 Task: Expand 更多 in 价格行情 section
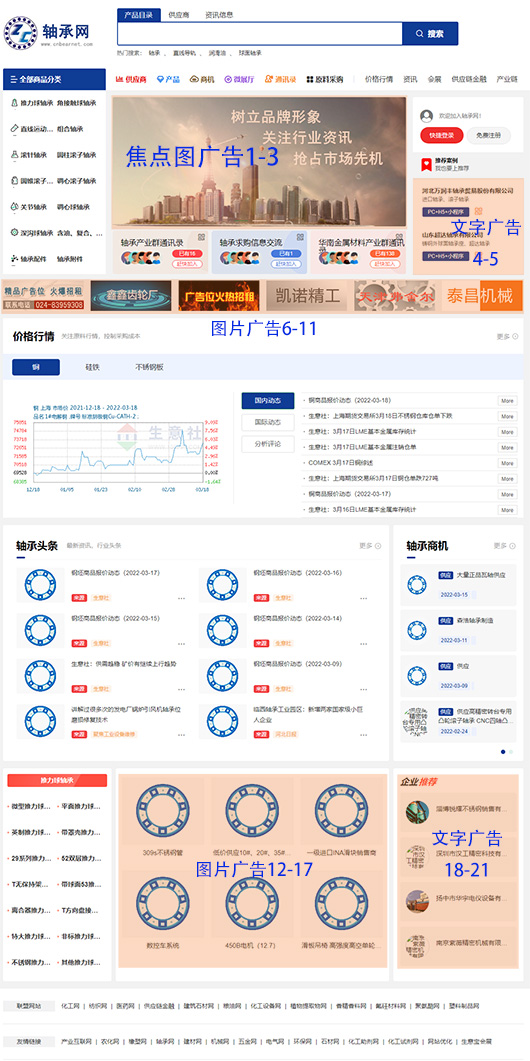click(506, 336)
